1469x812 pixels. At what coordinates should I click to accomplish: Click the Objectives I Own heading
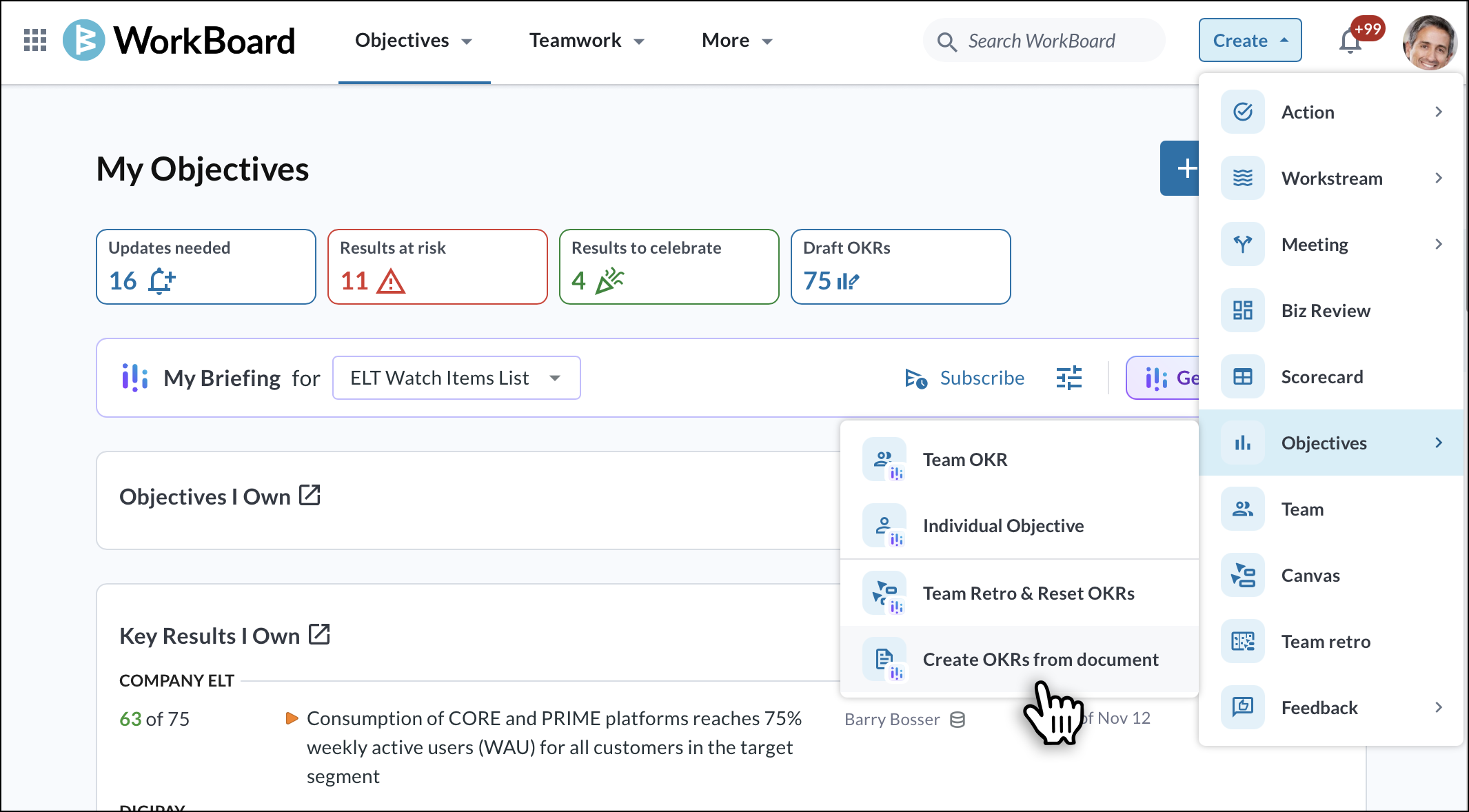(205, 496)
